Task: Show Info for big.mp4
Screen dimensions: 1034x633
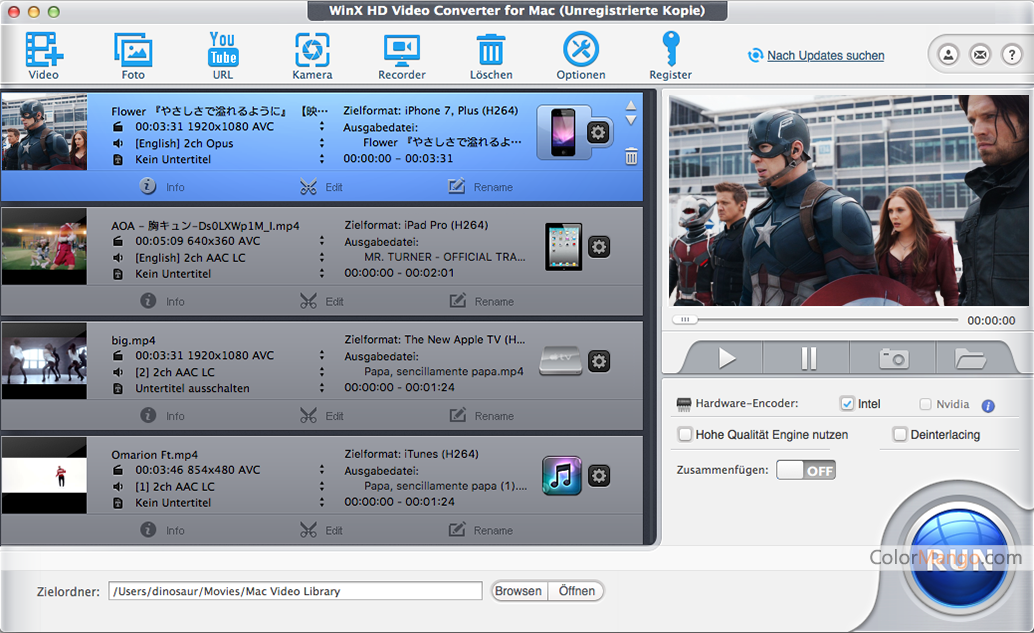Action: [162, 415]
